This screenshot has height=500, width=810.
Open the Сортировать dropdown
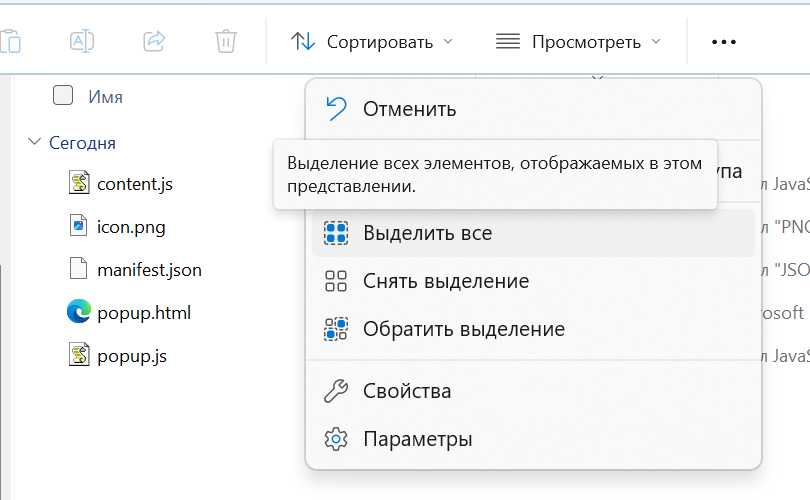372,42
